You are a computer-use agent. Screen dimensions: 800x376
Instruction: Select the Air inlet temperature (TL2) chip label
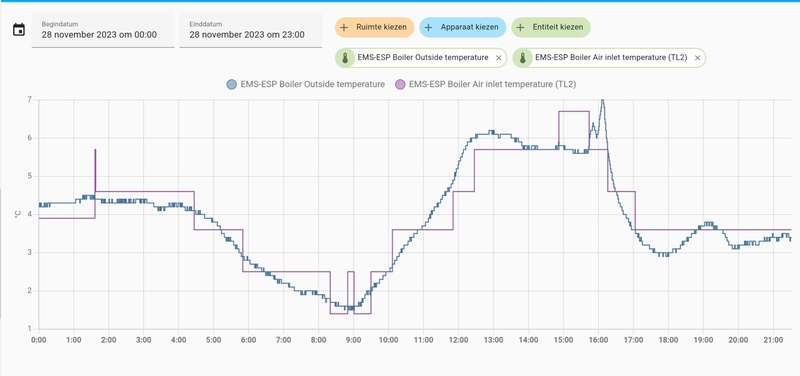[x=611, y=58]
